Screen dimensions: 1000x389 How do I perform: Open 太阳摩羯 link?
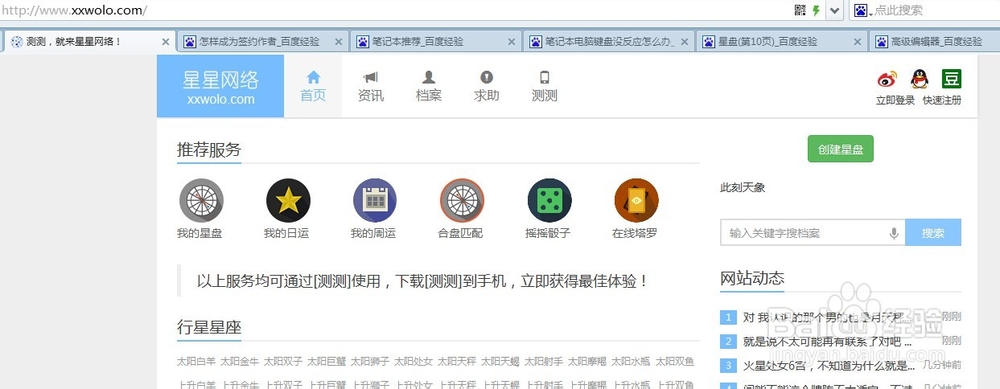587,362
